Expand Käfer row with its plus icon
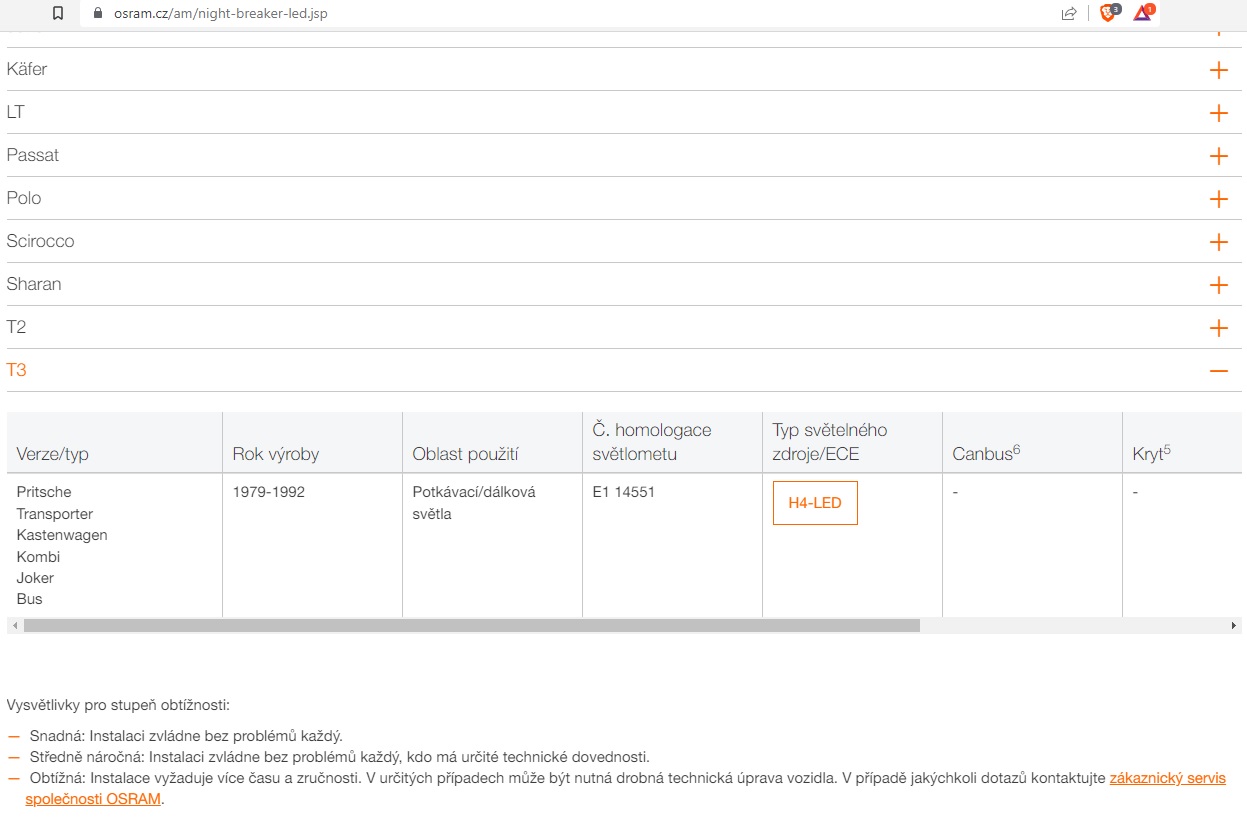The width and height of the screenshot is (1247, 820). 1218,70
